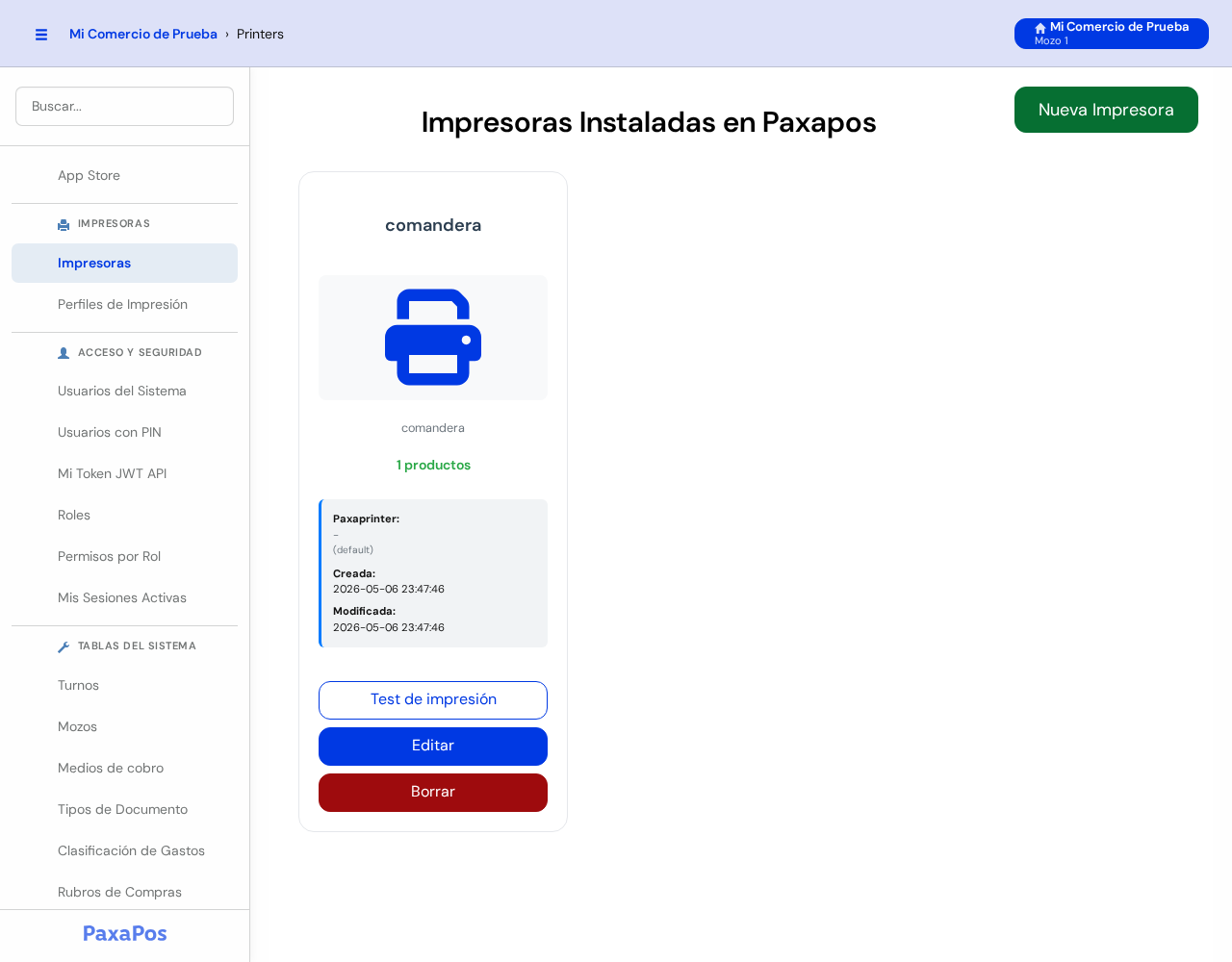Viewport: 1232px width, 962px height.
Task: Open Permisos por Rol
Action: (124, 556)
